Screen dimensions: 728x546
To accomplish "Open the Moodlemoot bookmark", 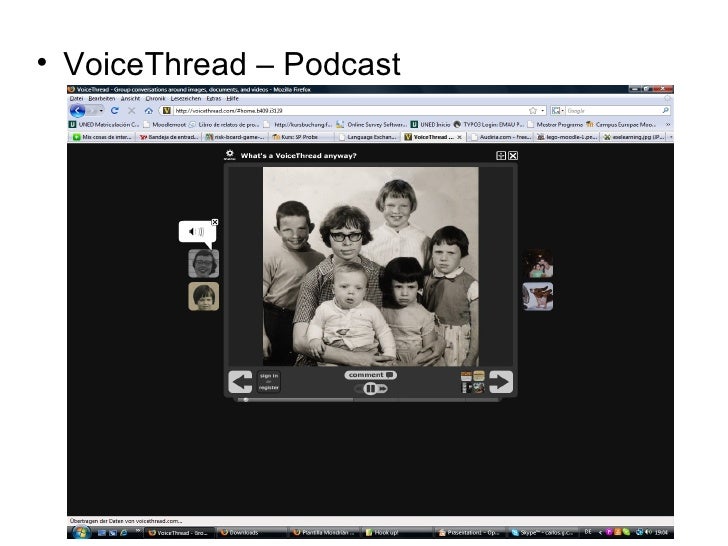I will coord(165,124).
